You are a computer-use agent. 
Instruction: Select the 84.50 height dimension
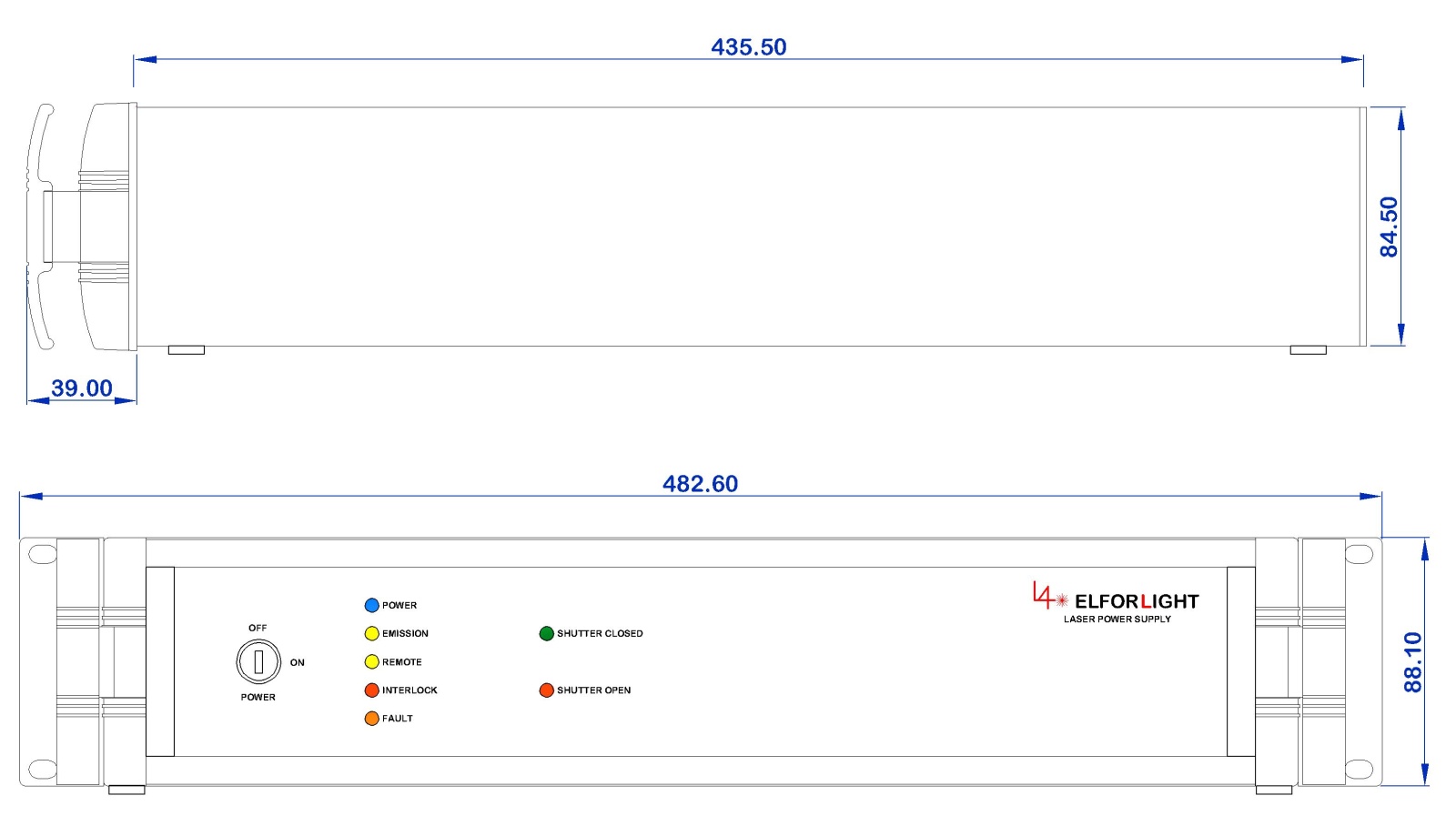pos(1389,227)
